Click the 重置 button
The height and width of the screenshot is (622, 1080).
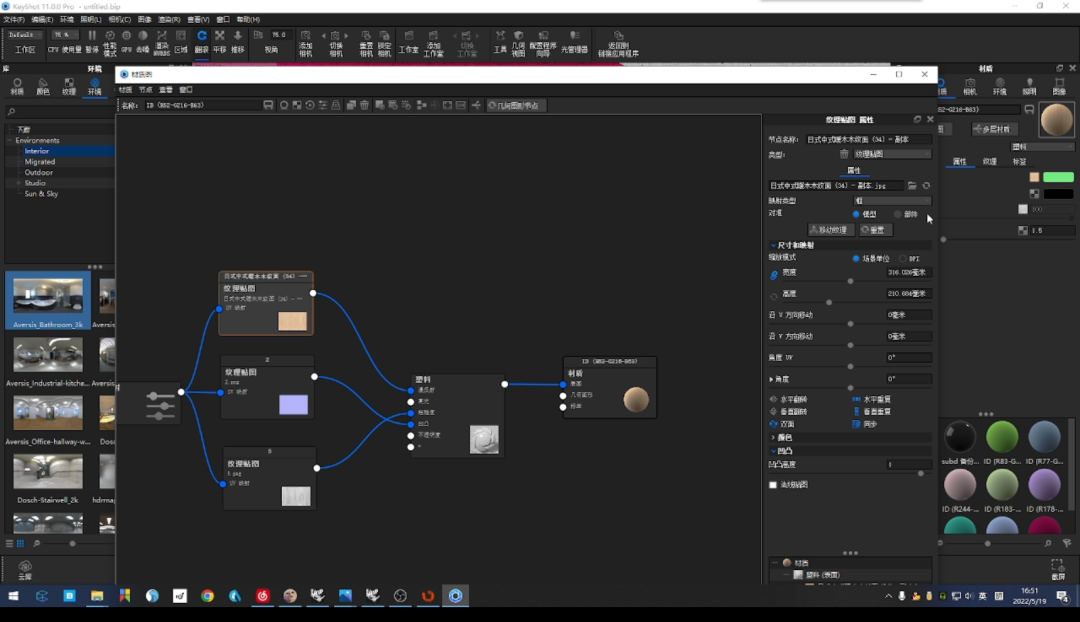coord(875,230)
